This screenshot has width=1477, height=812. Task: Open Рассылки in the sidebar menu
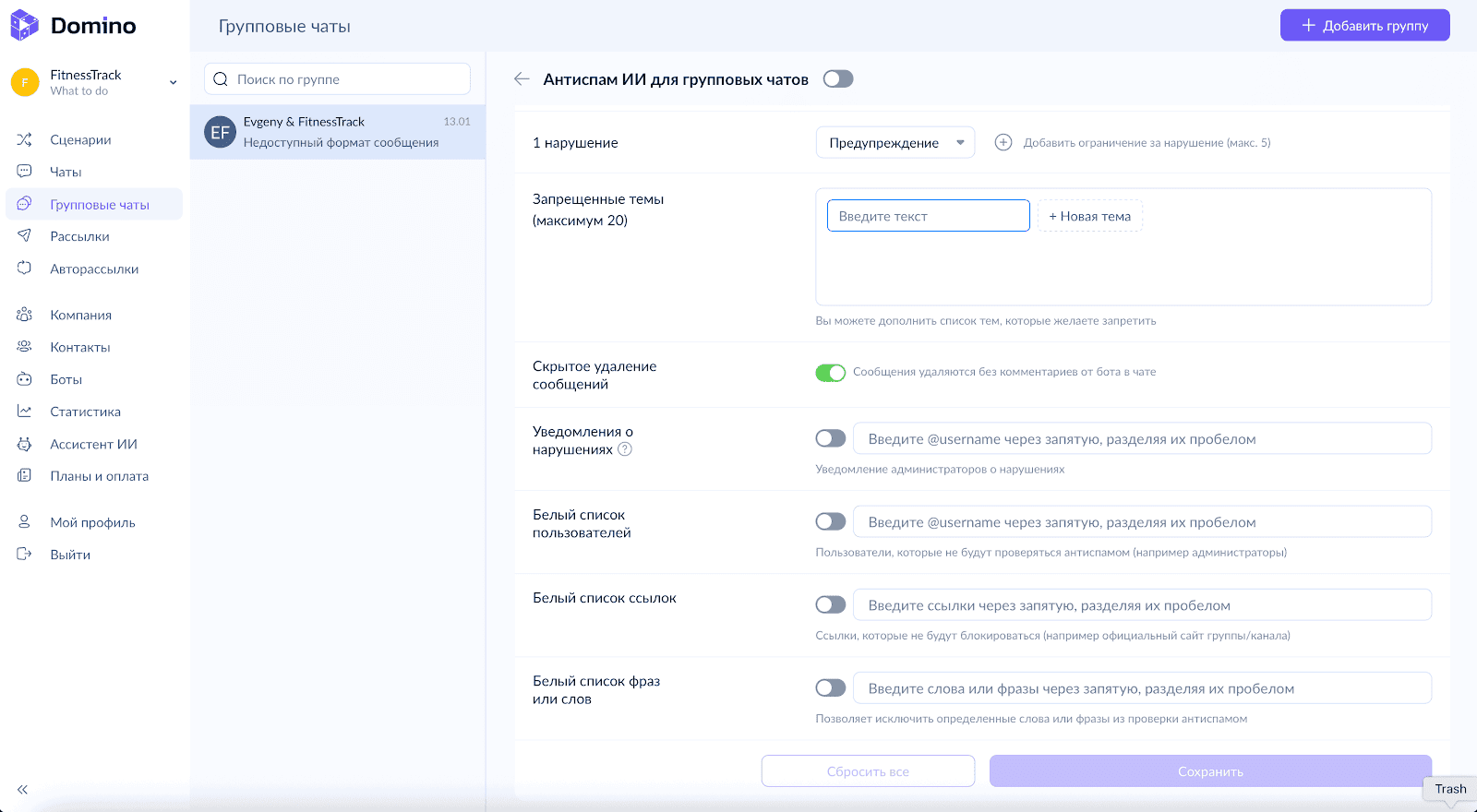[79, 236]
